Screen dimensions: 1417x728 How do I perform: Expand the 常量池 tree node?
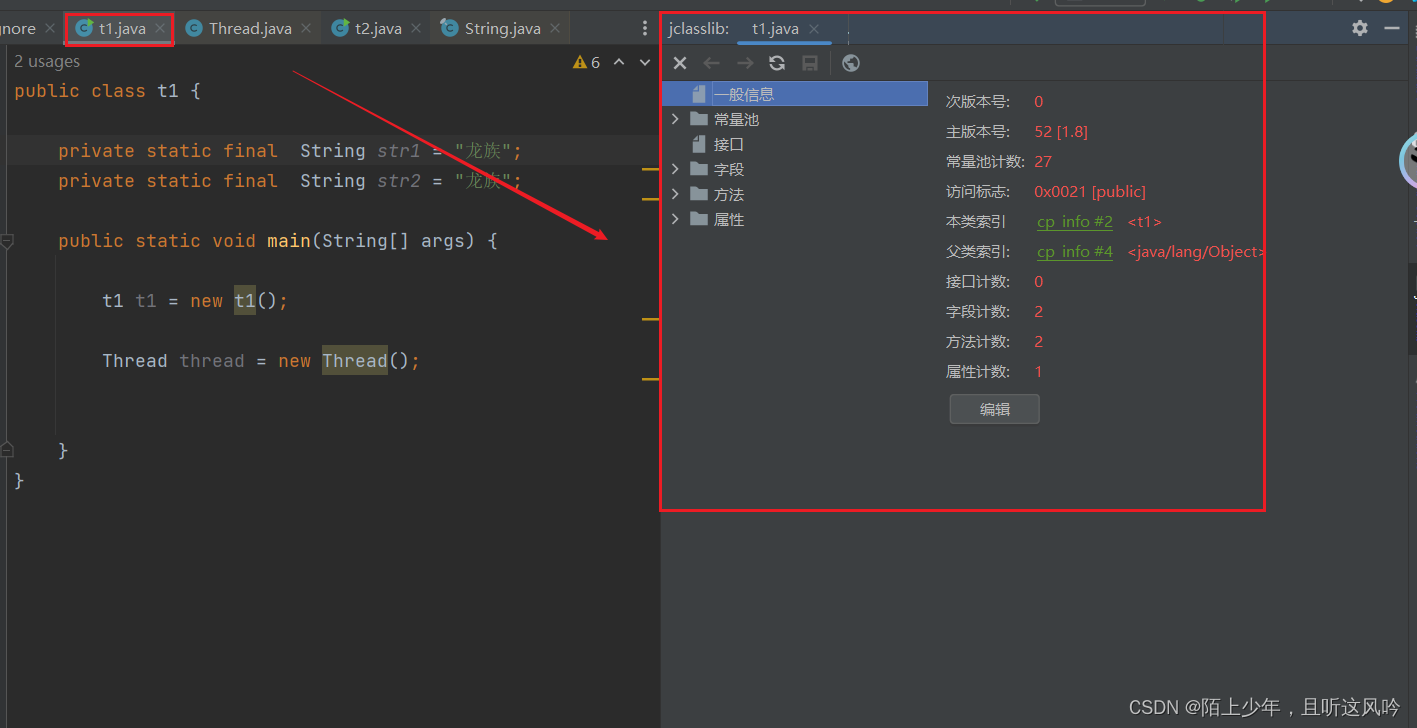click(x=675, y=119)
